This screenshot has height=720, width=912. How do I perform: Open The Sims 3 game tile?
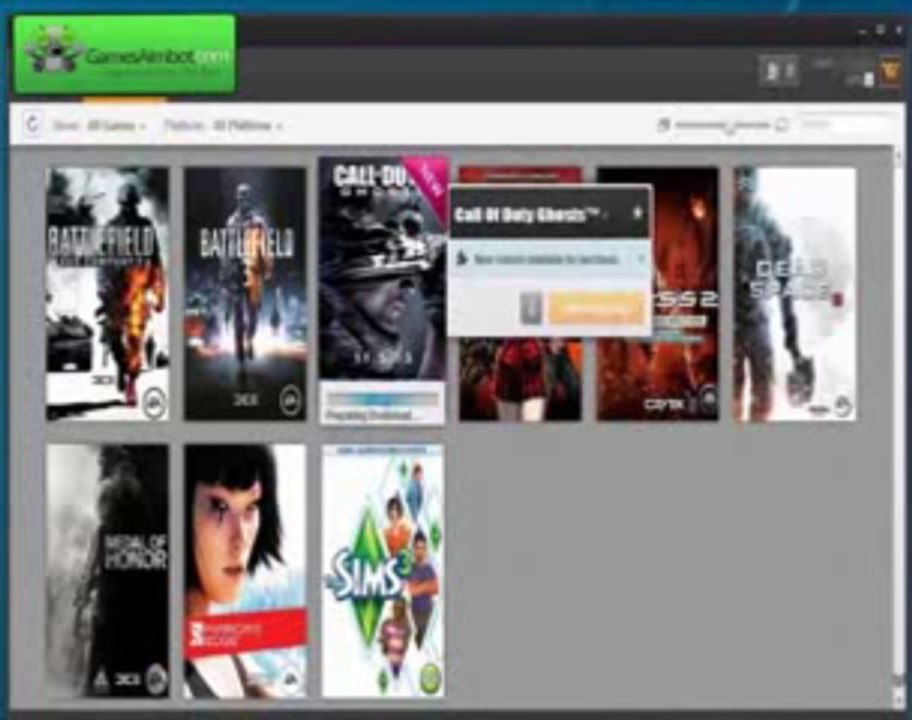383,571
